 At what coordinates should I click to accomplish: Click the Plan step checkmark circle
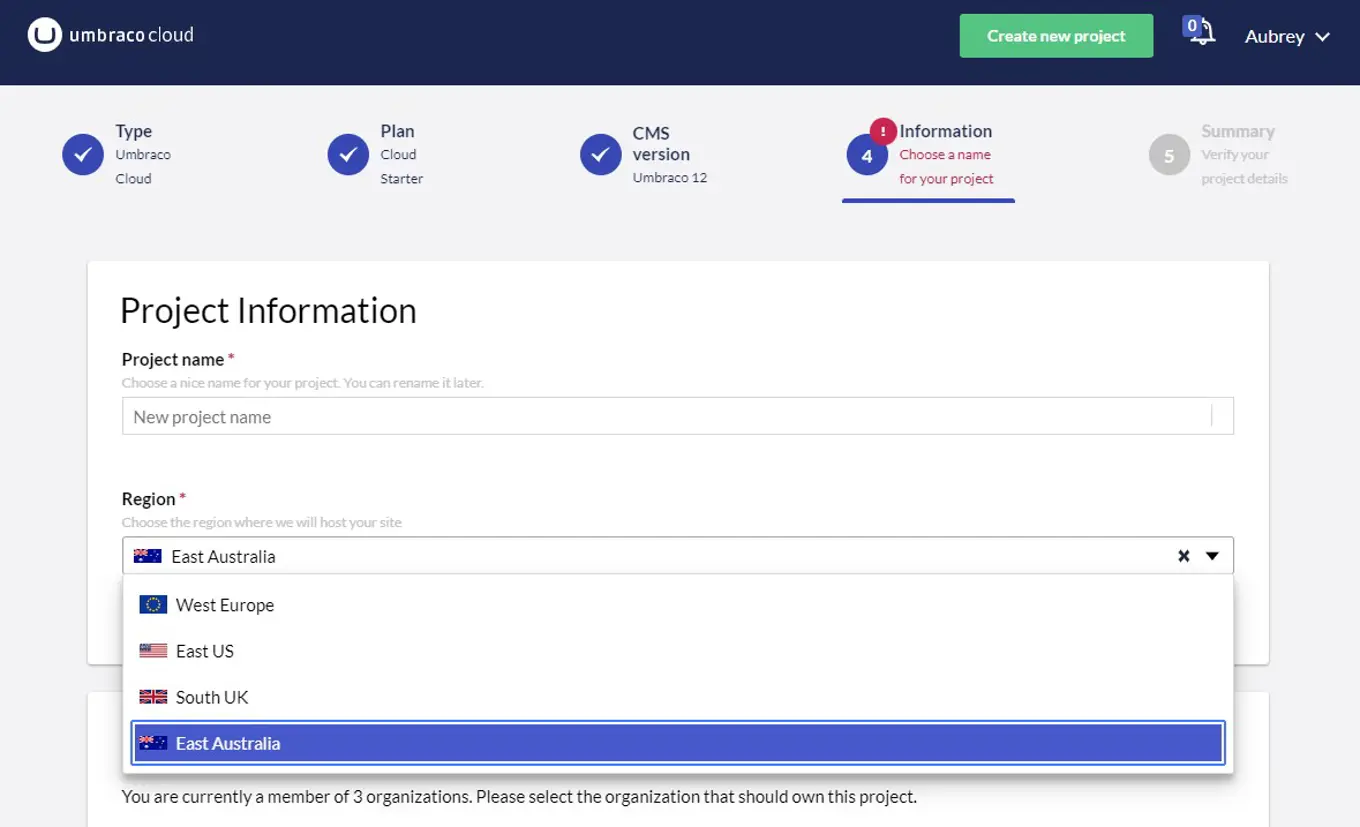point(348,155)
